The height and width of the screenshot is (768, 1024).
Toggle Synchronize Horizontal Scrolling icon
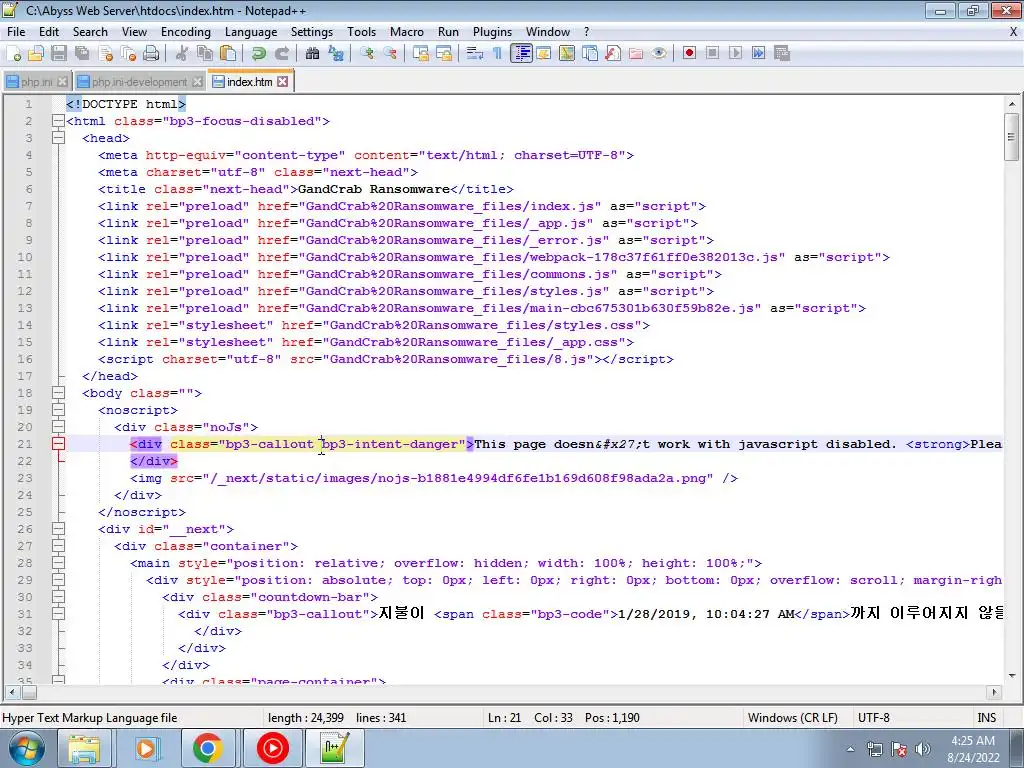pyautogui.click(x=444, y=54)
